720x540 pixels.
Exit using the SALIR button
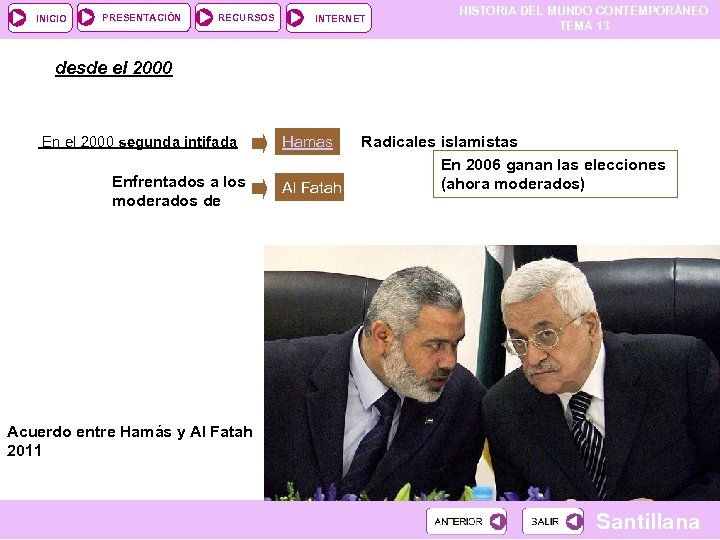[x=553, y=521]
